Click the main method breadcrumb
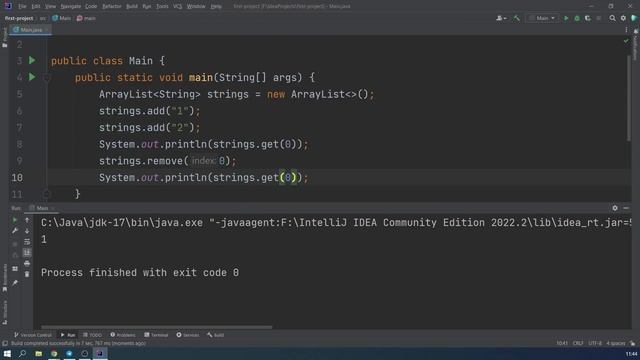The width and height of the screenshot is (640, 360). (x=86, y=18)
